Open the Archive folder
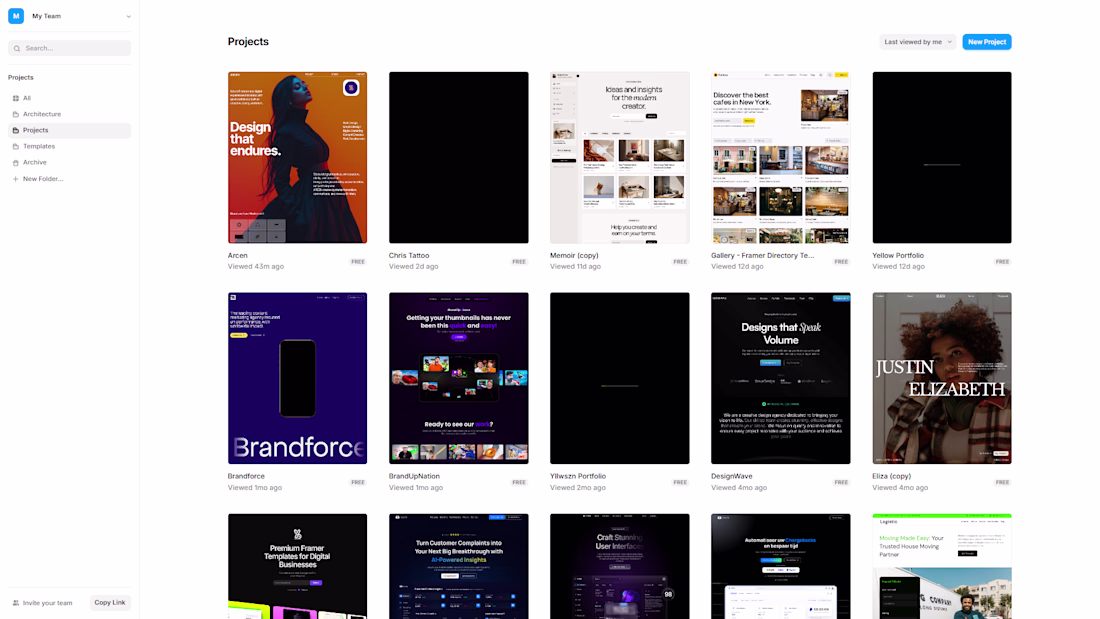1100x619 pixels. [69, 163]
